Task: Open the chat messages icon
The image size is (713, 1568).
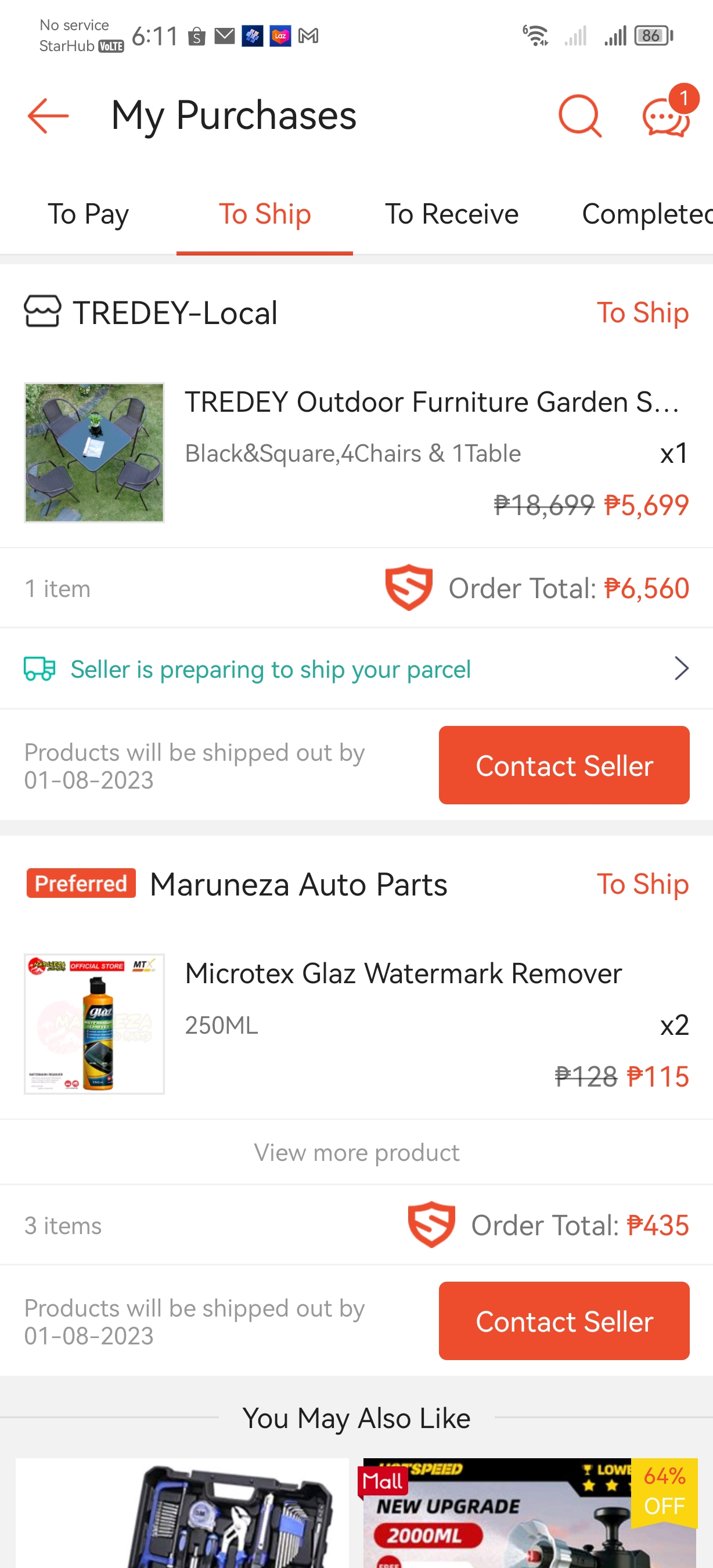Action: (665, 117)
